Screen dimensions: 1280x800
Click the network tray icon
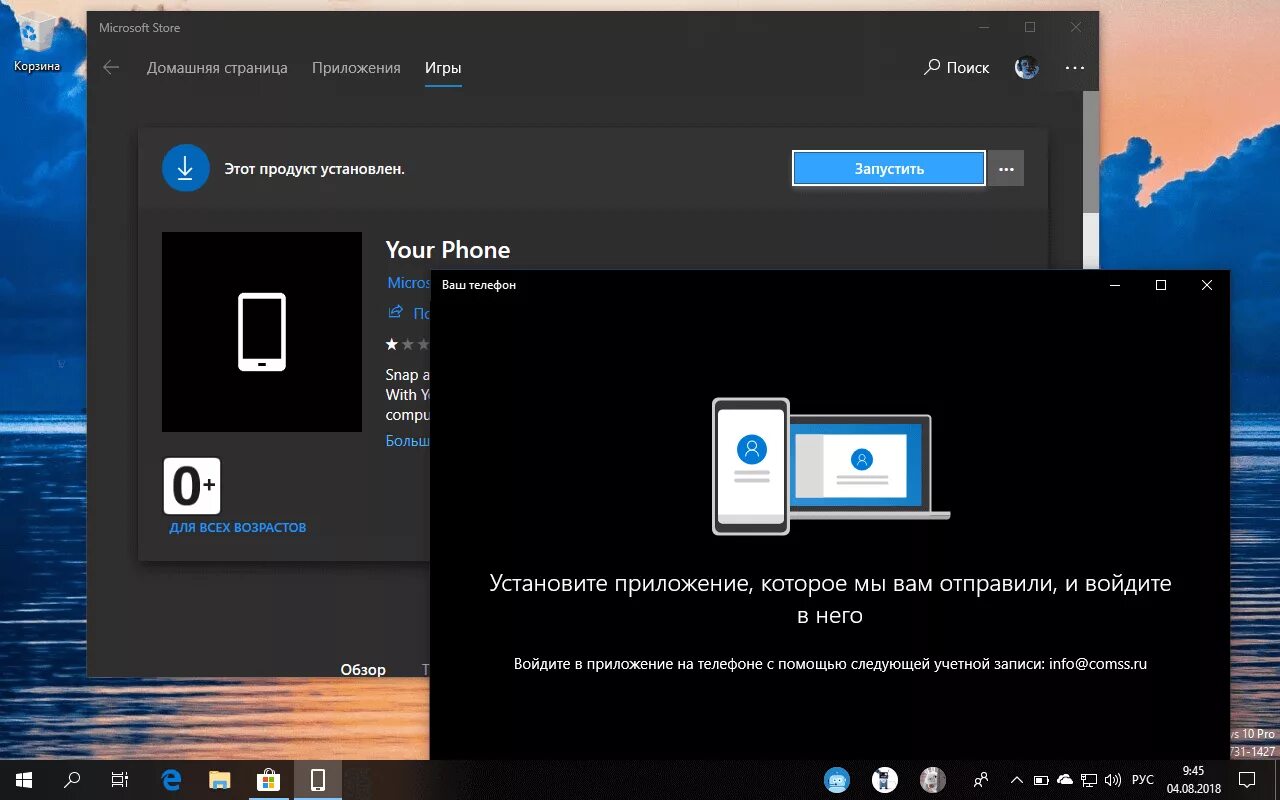click(1089, 780)
